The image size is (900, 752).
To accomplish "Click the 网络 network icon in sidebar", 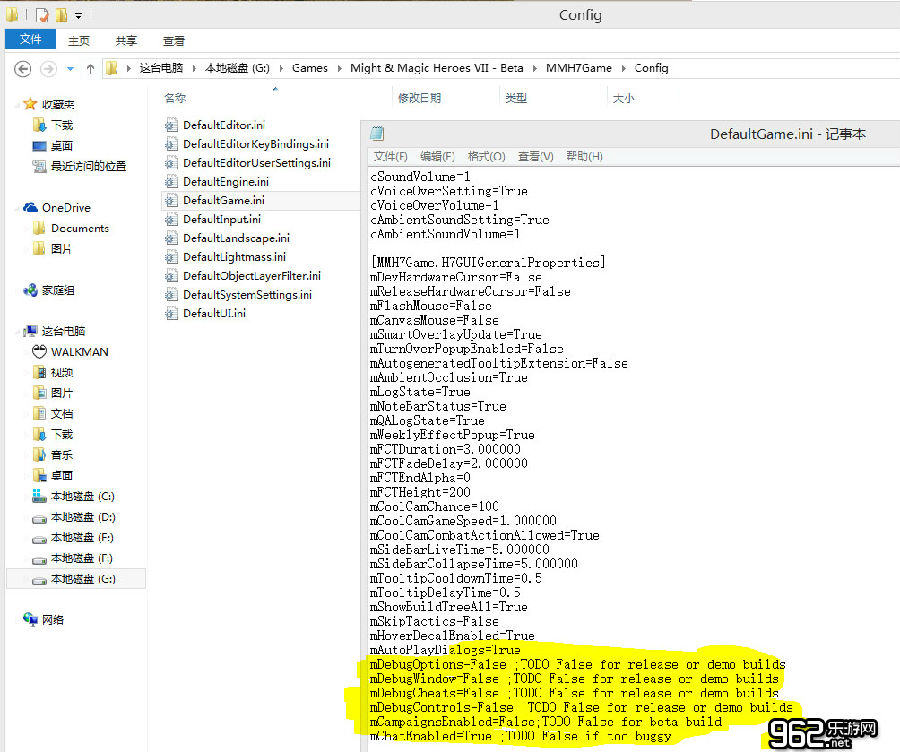I will click(x=31, y=619).
